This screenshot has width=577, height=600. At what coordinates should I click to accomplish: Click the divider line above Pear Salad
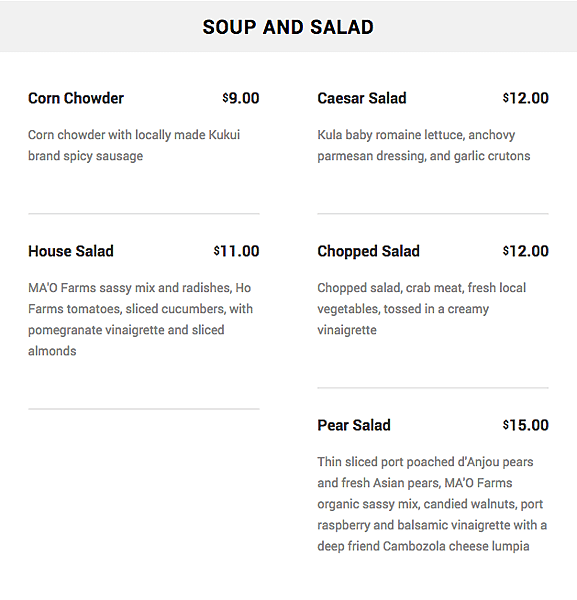click(433, 388)
